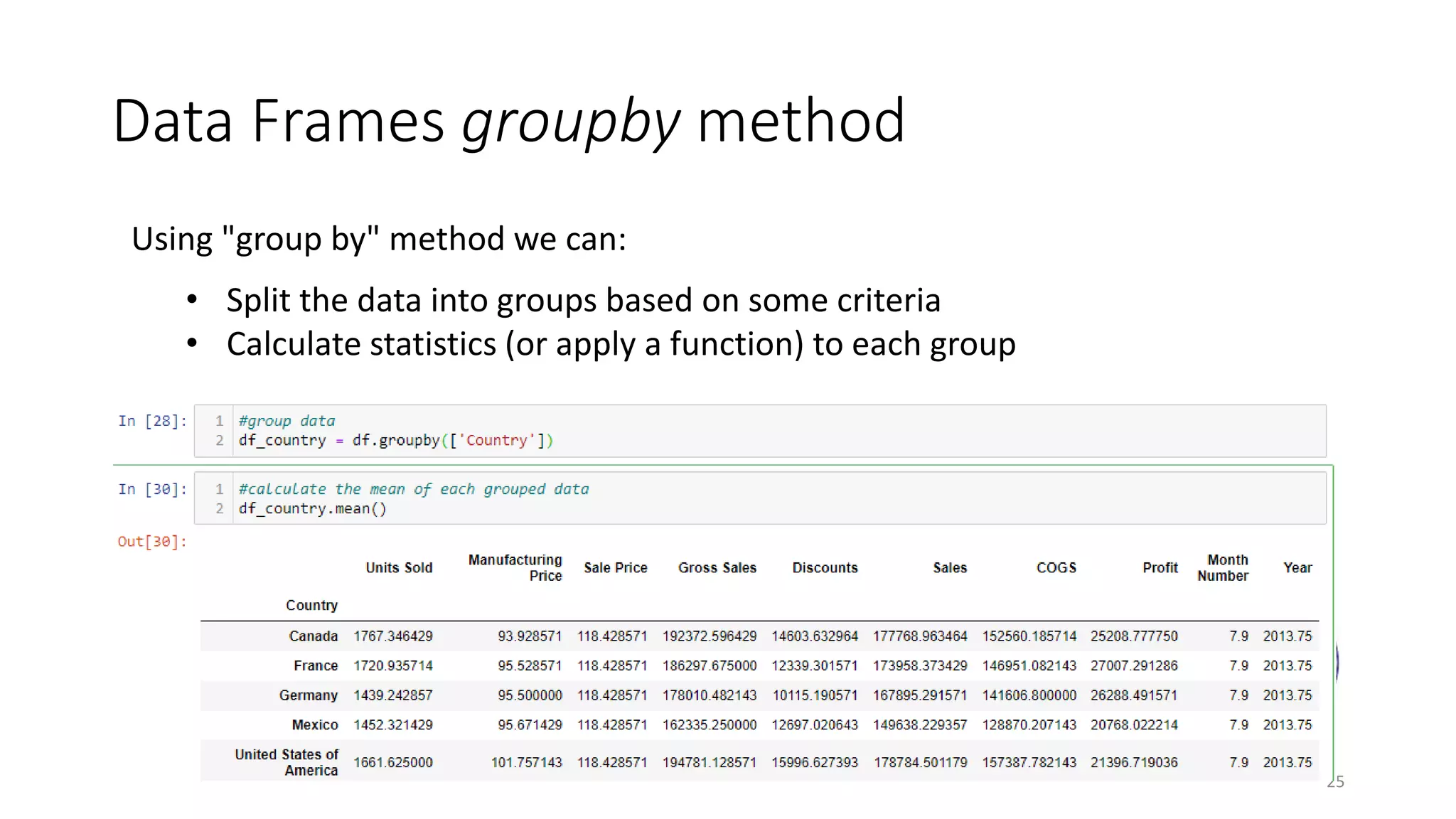The image size is (1456, 819).
Task: Select the Mexico row label
Action: click(x=315, y=725)
